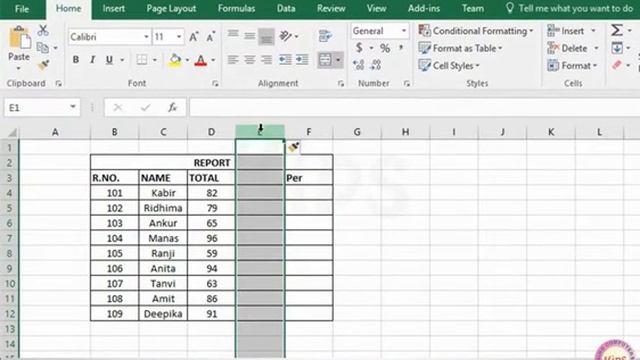Open Merge & Center dropdown arrow
The height and width of the screenshot is (360, 640).
[x=338, y=60]
